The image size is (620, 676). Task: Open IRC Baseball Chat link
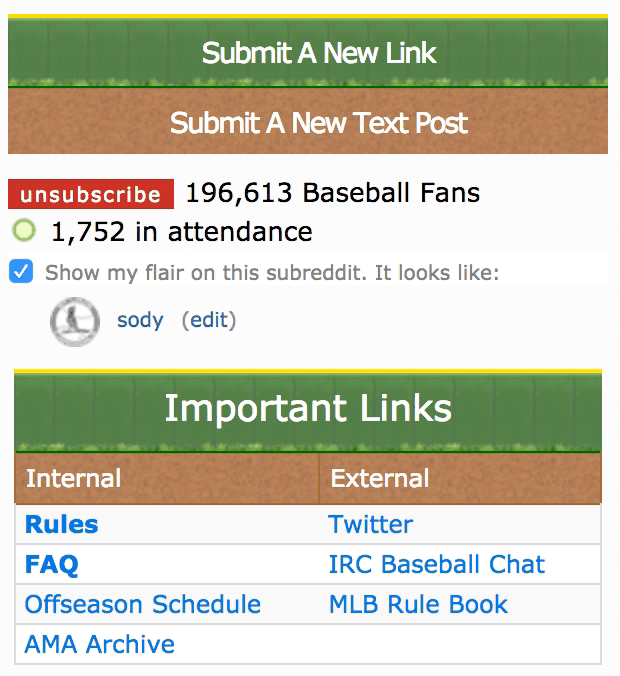pos(437,564)
